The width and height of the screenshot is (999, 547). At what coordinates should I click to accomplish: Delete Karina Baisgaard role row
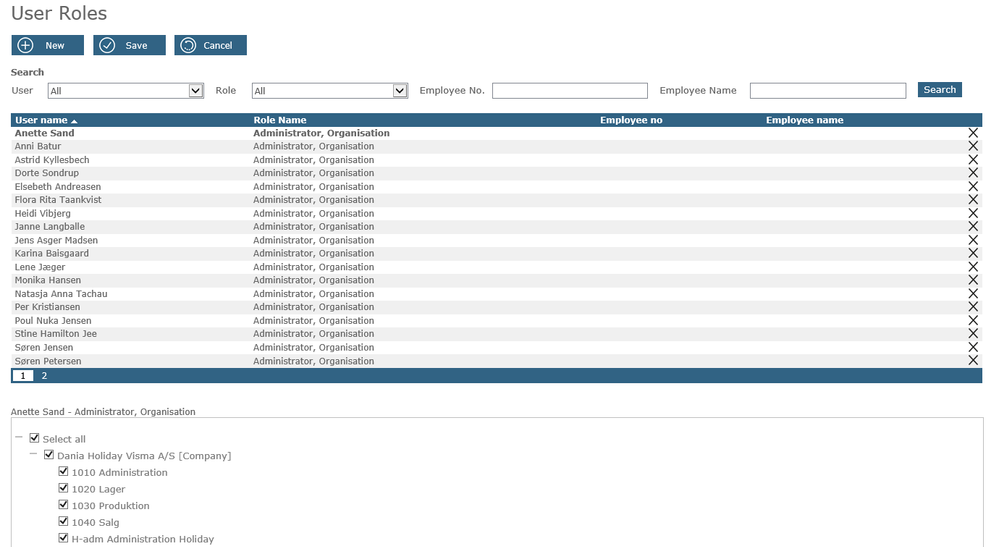(973, 253)
